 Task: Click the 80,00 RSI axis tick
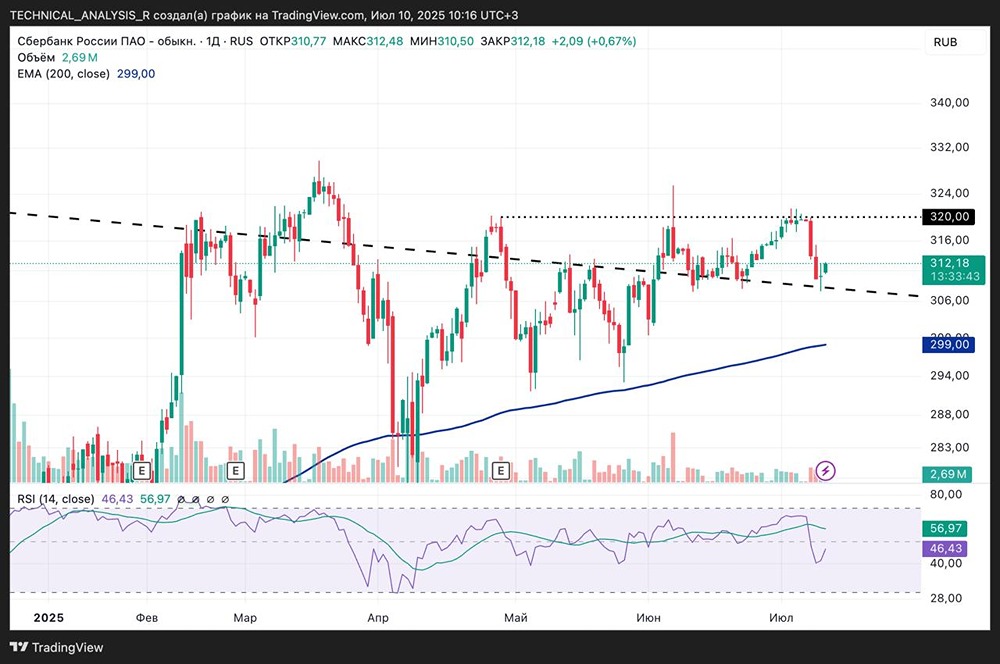click(946, 494)
